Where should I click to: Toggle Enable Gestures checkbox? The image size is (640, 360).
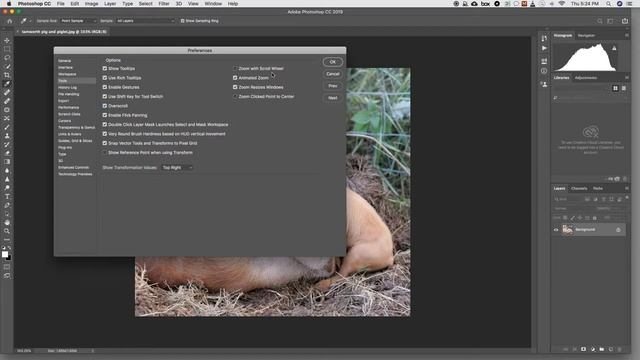click(105, 87)
